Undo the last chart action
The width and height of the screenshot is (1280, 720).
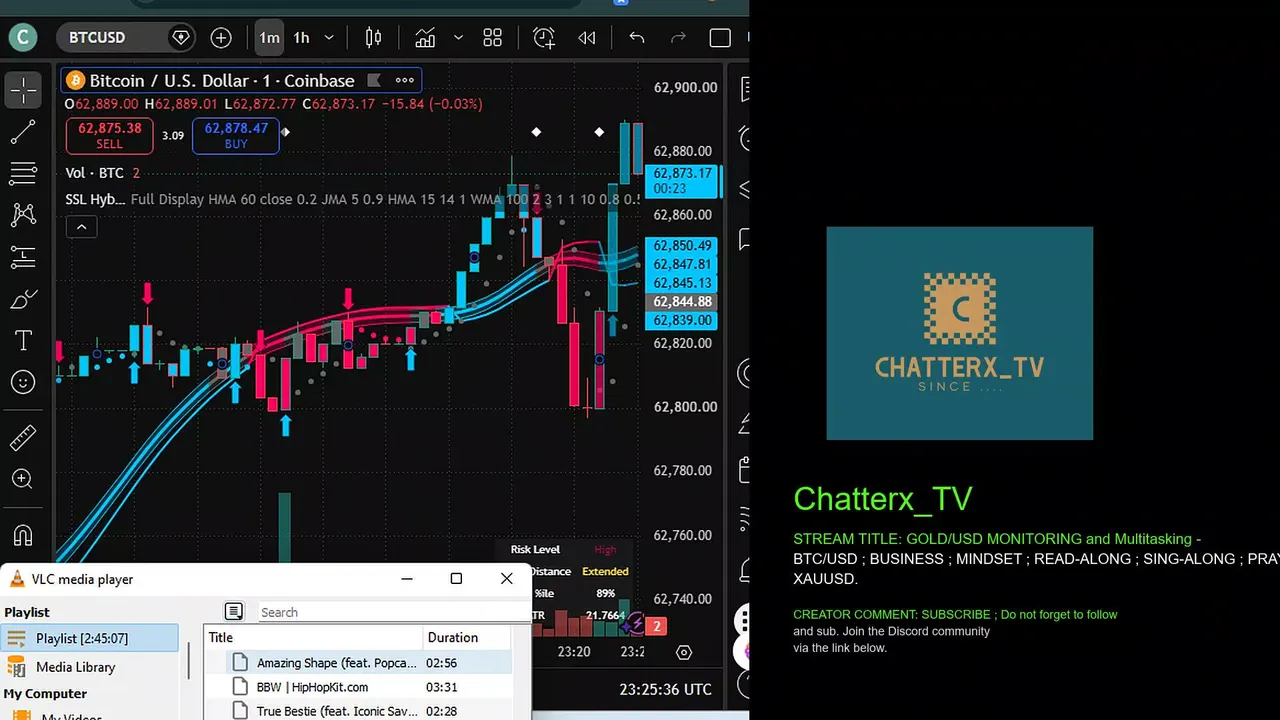[x=637, y=38]
